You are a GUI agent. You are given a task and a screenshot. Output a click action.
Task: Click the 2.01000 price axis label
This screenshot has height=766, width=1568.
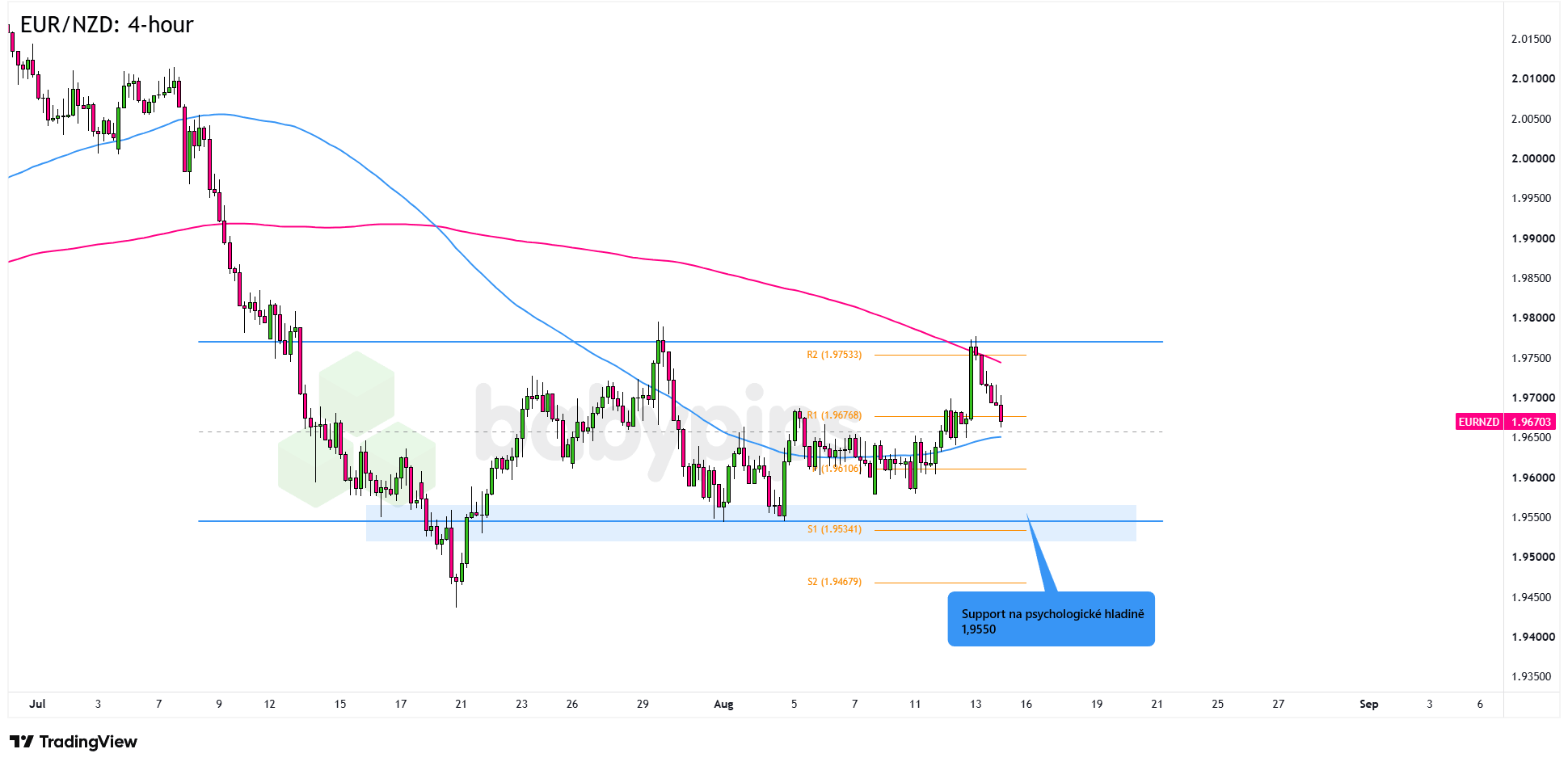click(1533, 78)
